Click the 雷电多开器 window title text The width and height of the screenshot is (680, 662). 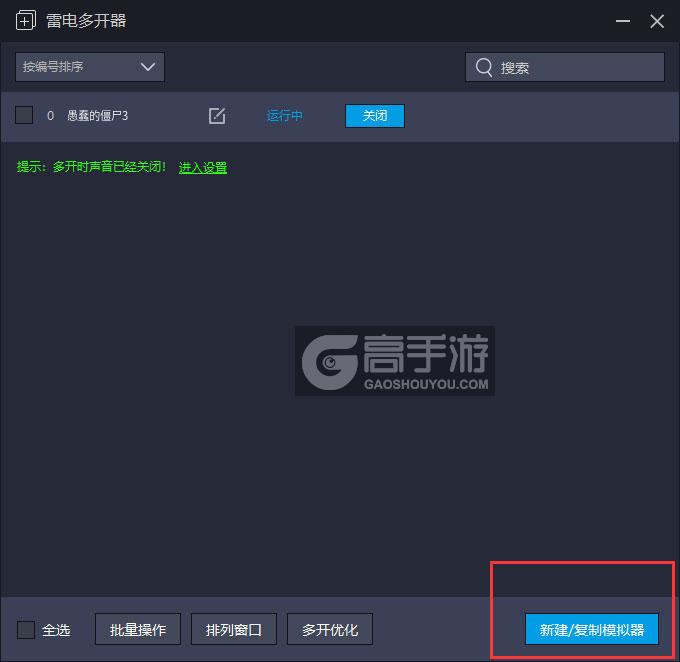click(86, 20)
